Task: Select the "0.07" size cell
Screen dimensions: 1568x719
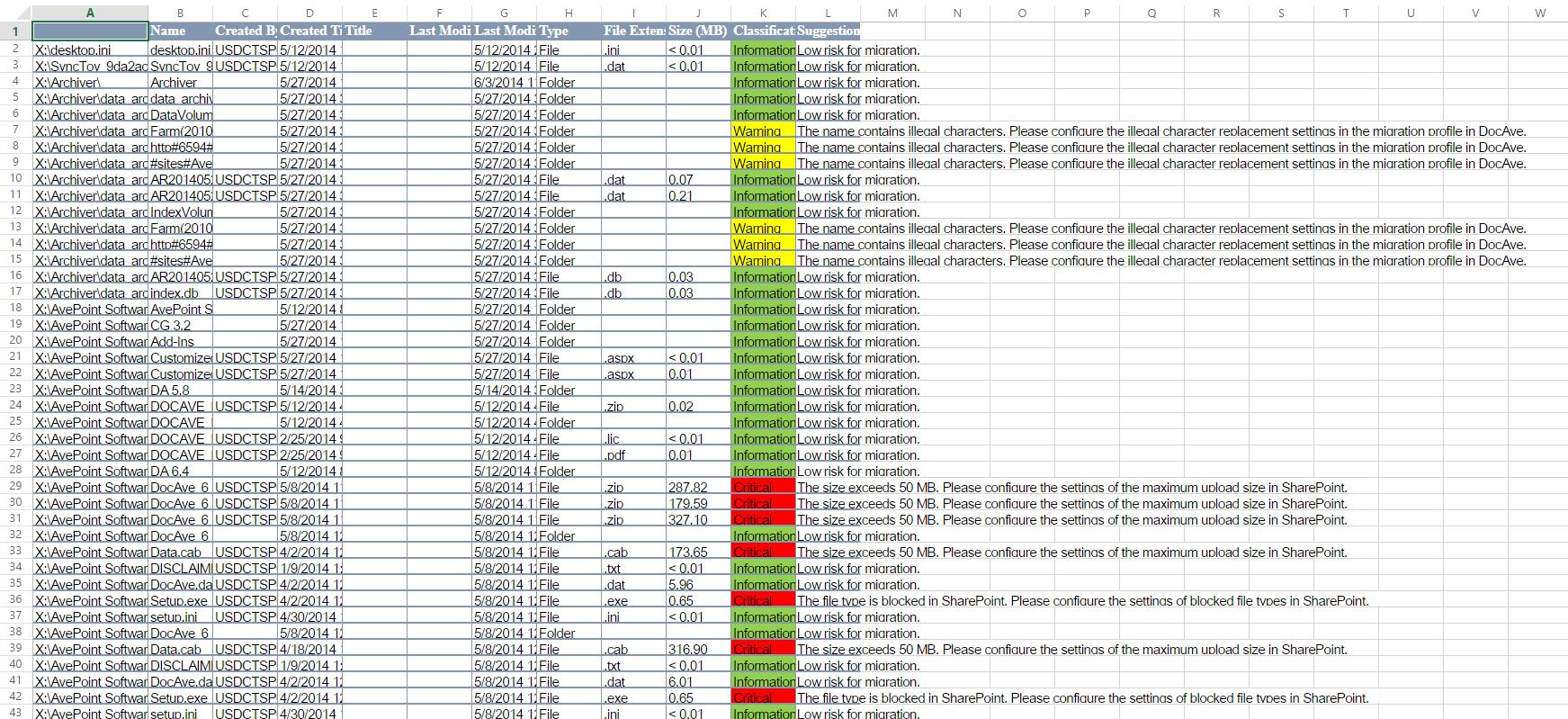Action: pos(699,179)
